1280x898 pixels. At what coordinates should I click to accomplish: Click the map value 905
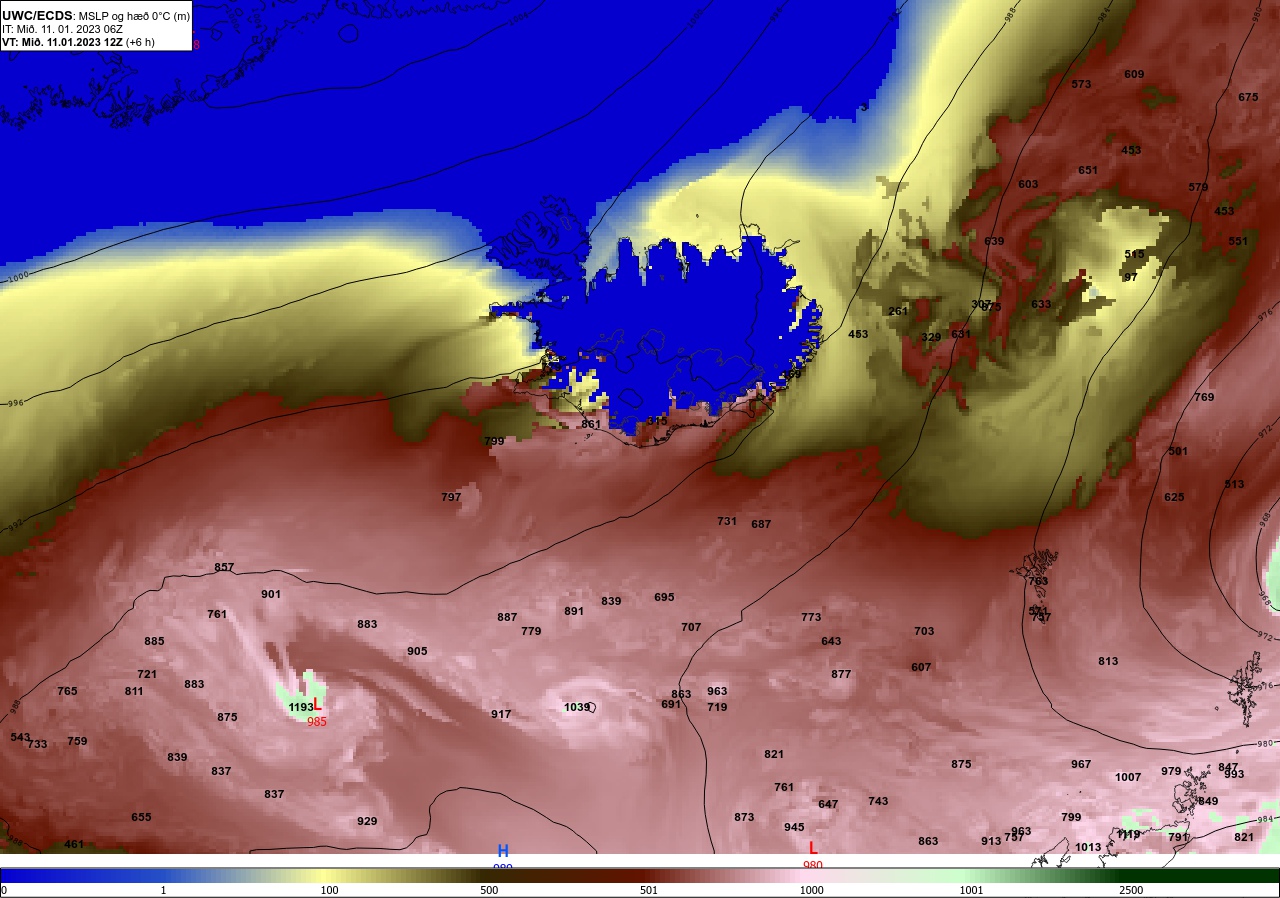tap(417, 651)
